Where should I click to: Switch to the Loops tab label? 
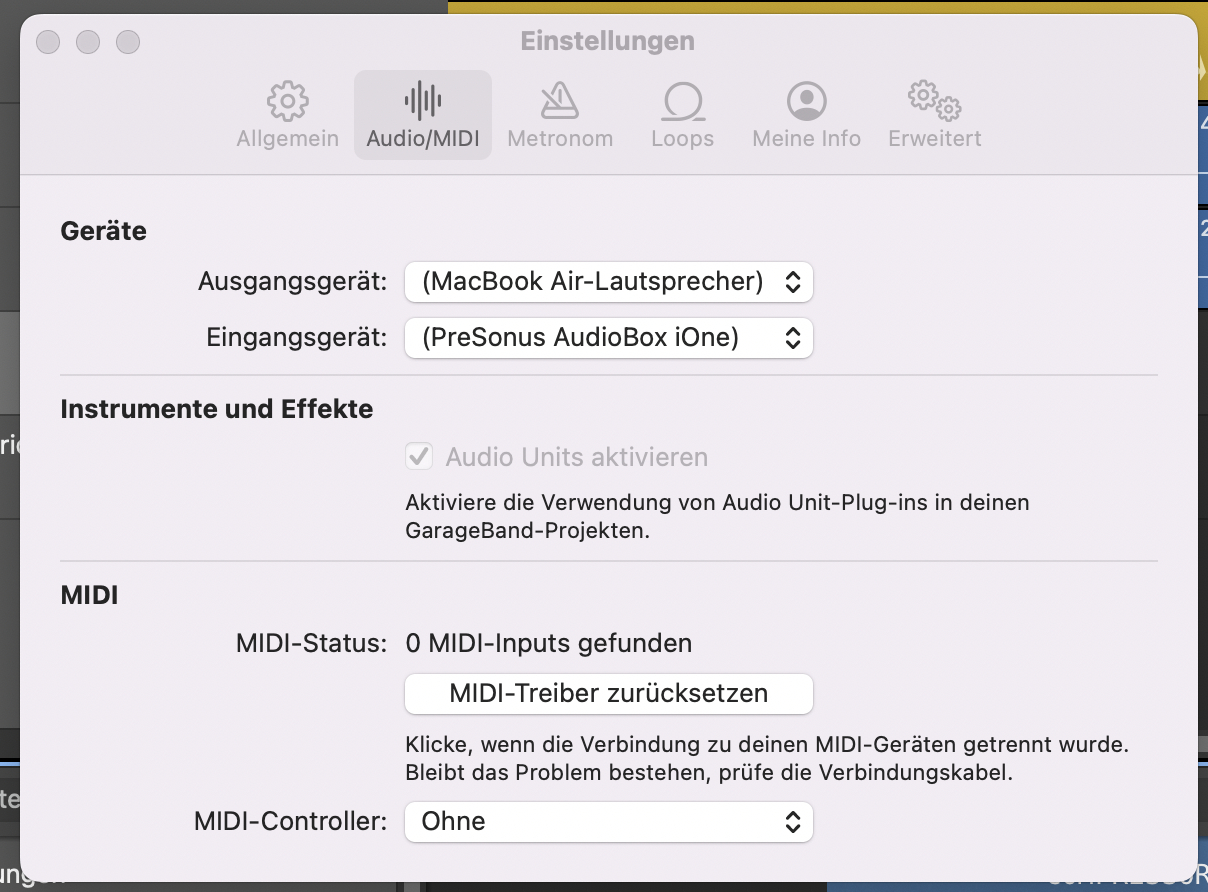click(682, 139)
